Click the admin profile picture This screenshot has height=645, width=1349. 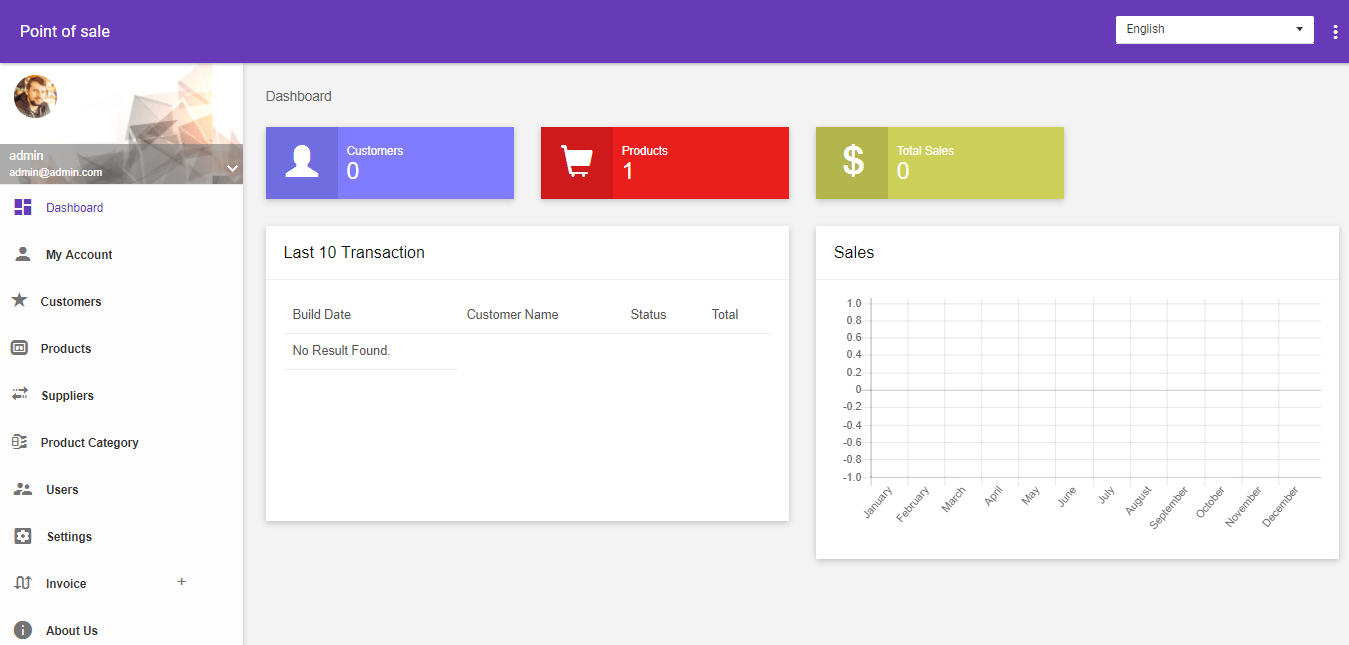35,97
